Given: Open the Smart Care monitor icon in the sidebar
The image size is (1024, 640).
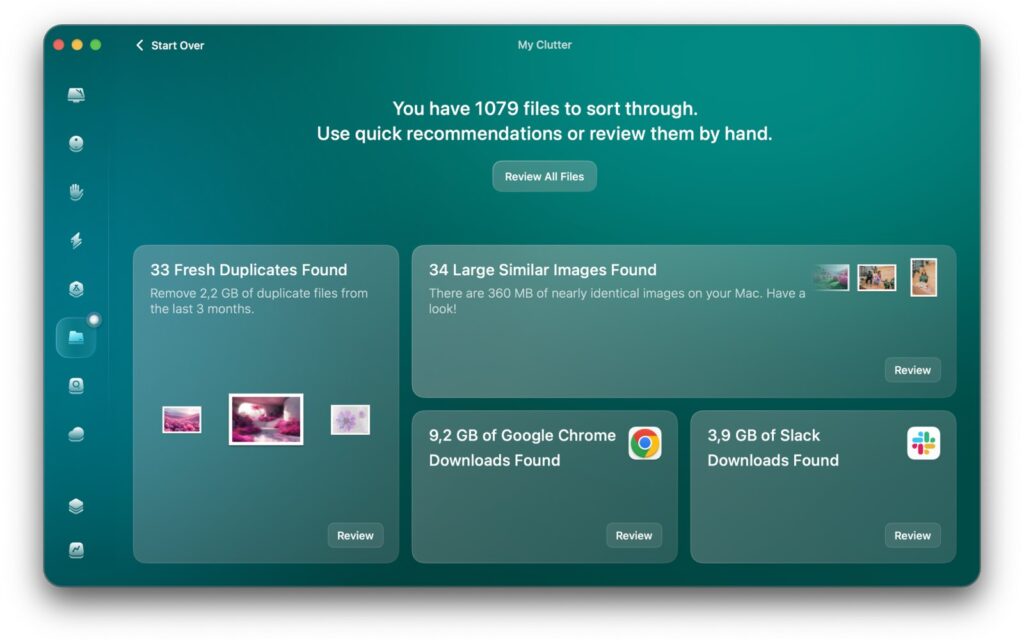Looking at the screenshot, I should click(x=76, y=95).
